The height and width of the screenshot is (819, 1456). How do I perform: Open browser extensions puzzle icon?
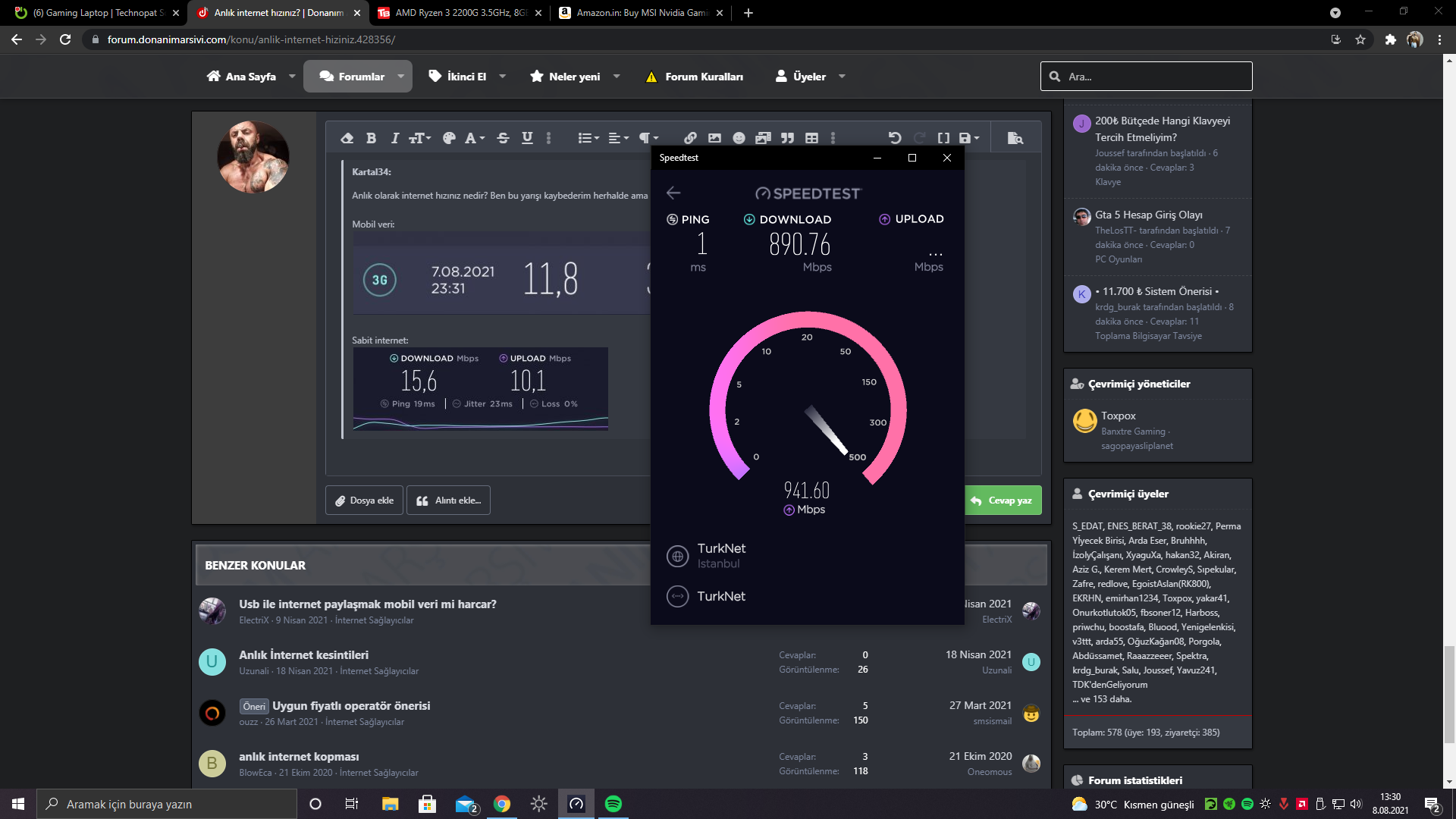click(1390, 39)
